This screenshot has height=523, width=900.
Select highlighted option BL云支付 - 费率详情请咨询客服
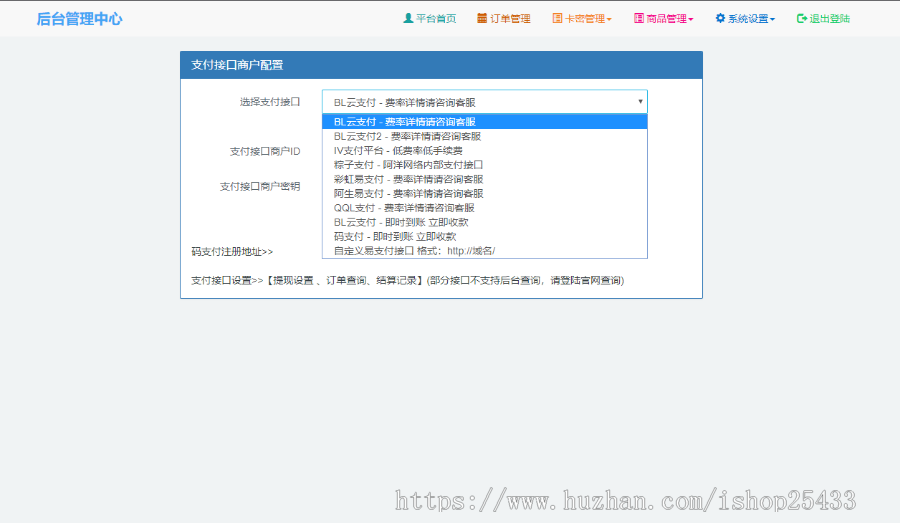click(x=484, y=122)
